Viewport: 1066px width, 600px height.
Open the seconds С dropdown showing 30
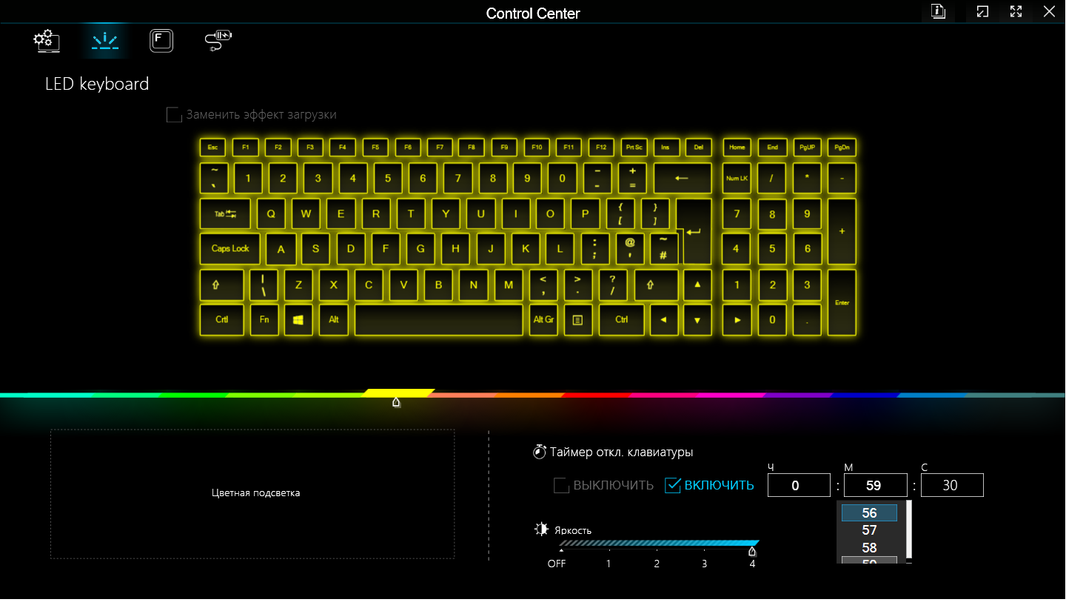pos(952,485)
